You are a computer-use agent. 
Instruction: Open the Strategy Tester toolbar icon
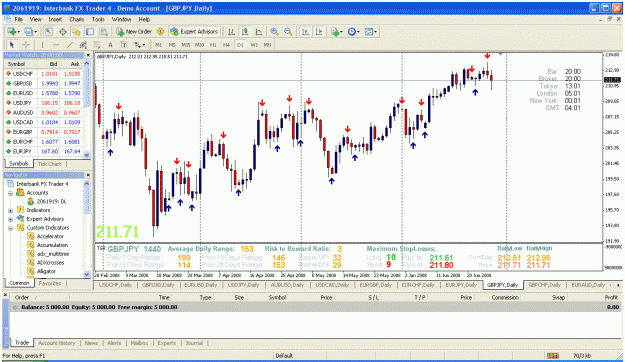click(x=104, y=31)
